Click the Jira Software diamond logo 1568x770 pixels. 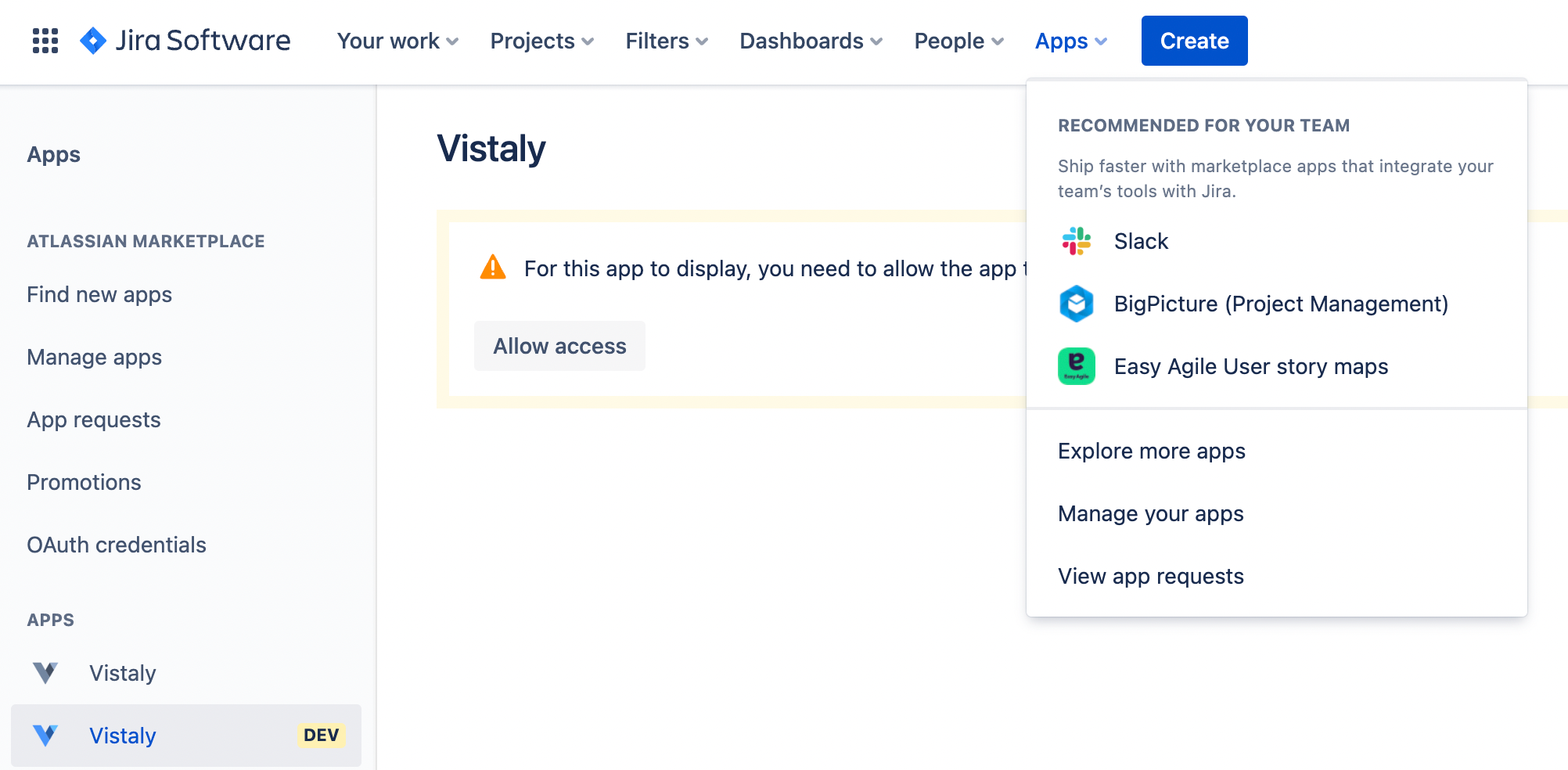93,41
